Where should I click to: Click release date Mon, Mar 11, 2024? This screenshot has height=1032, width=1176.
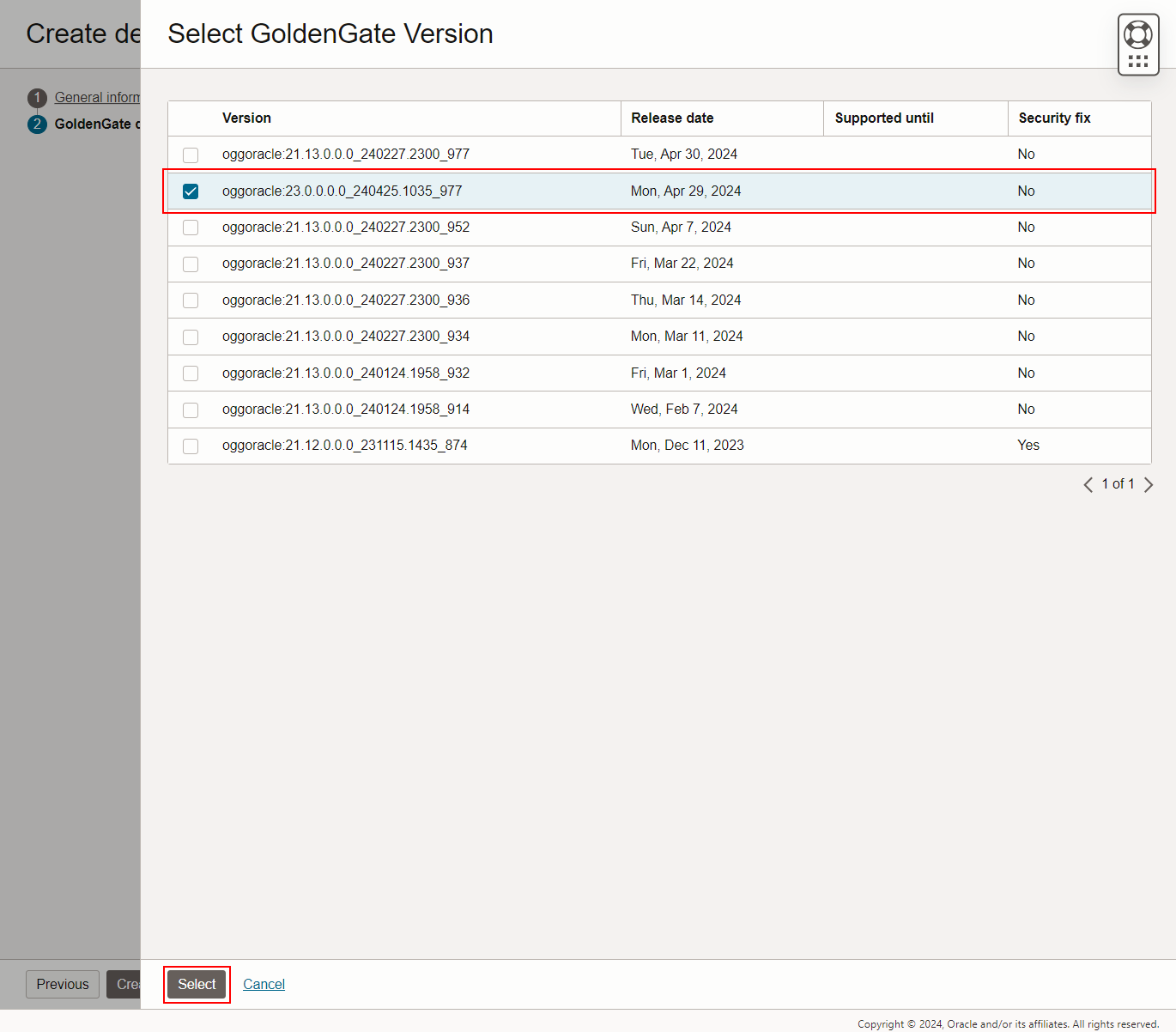[x=687, y=337]
